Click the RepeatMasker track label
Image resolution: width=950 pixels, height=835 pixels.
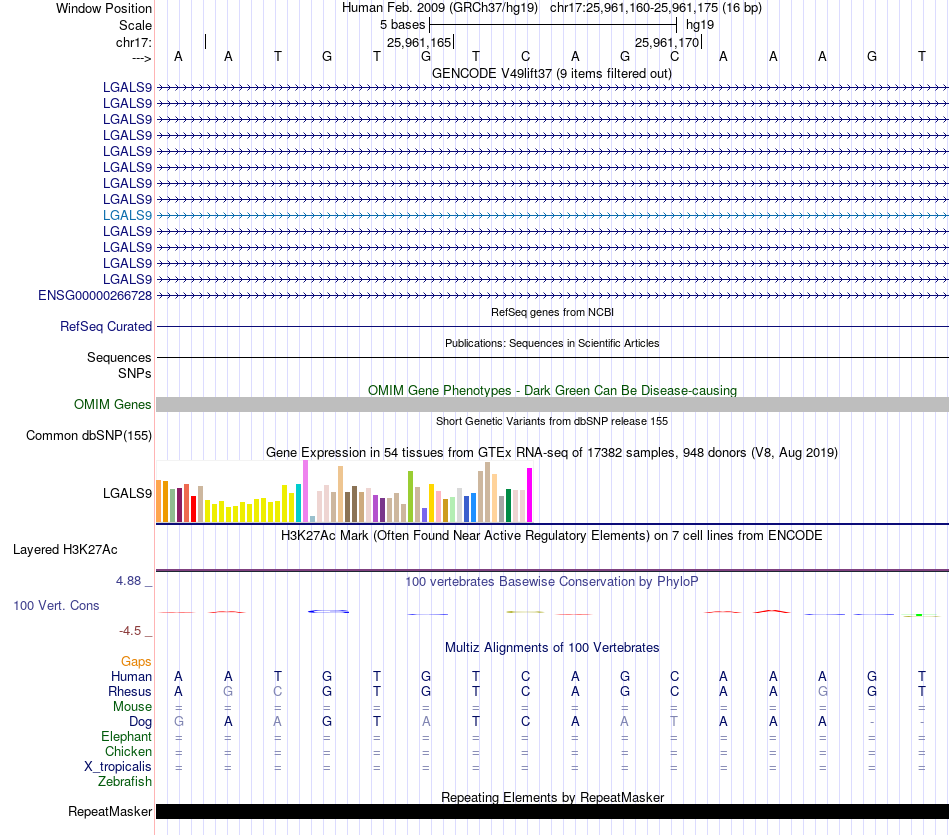click(x=110, y=811)
